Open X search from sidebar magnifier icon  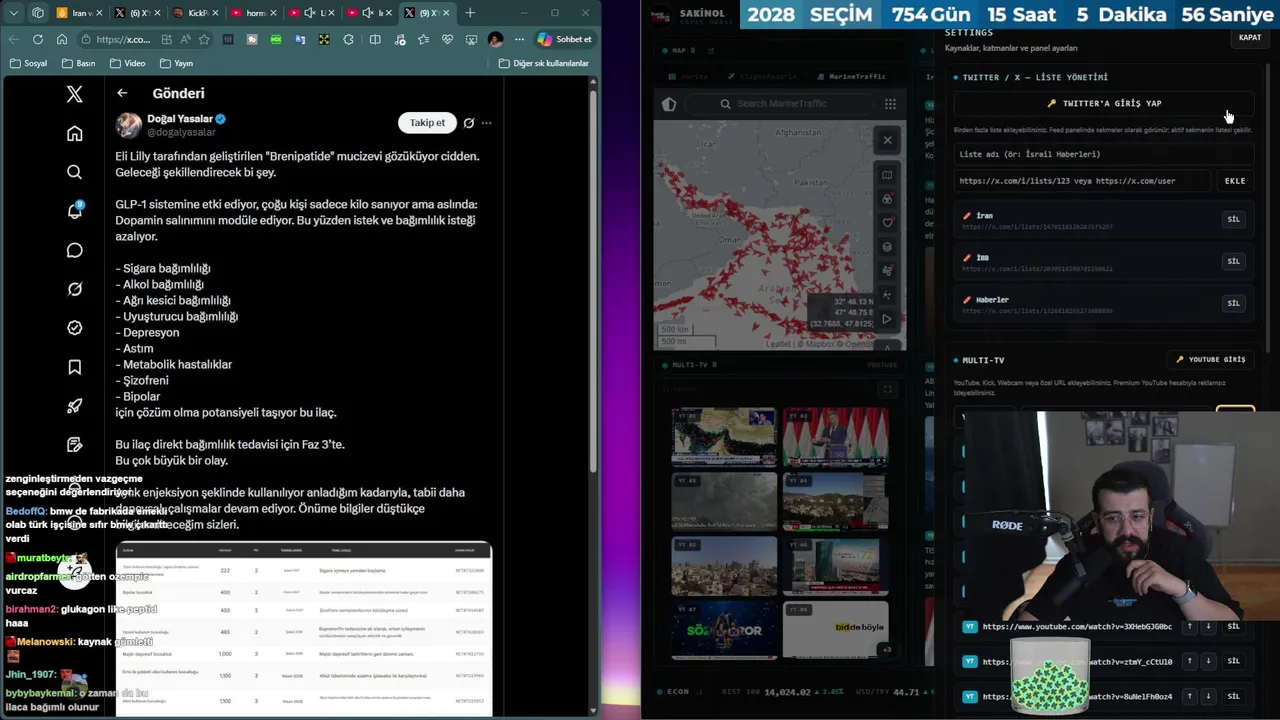74,172
